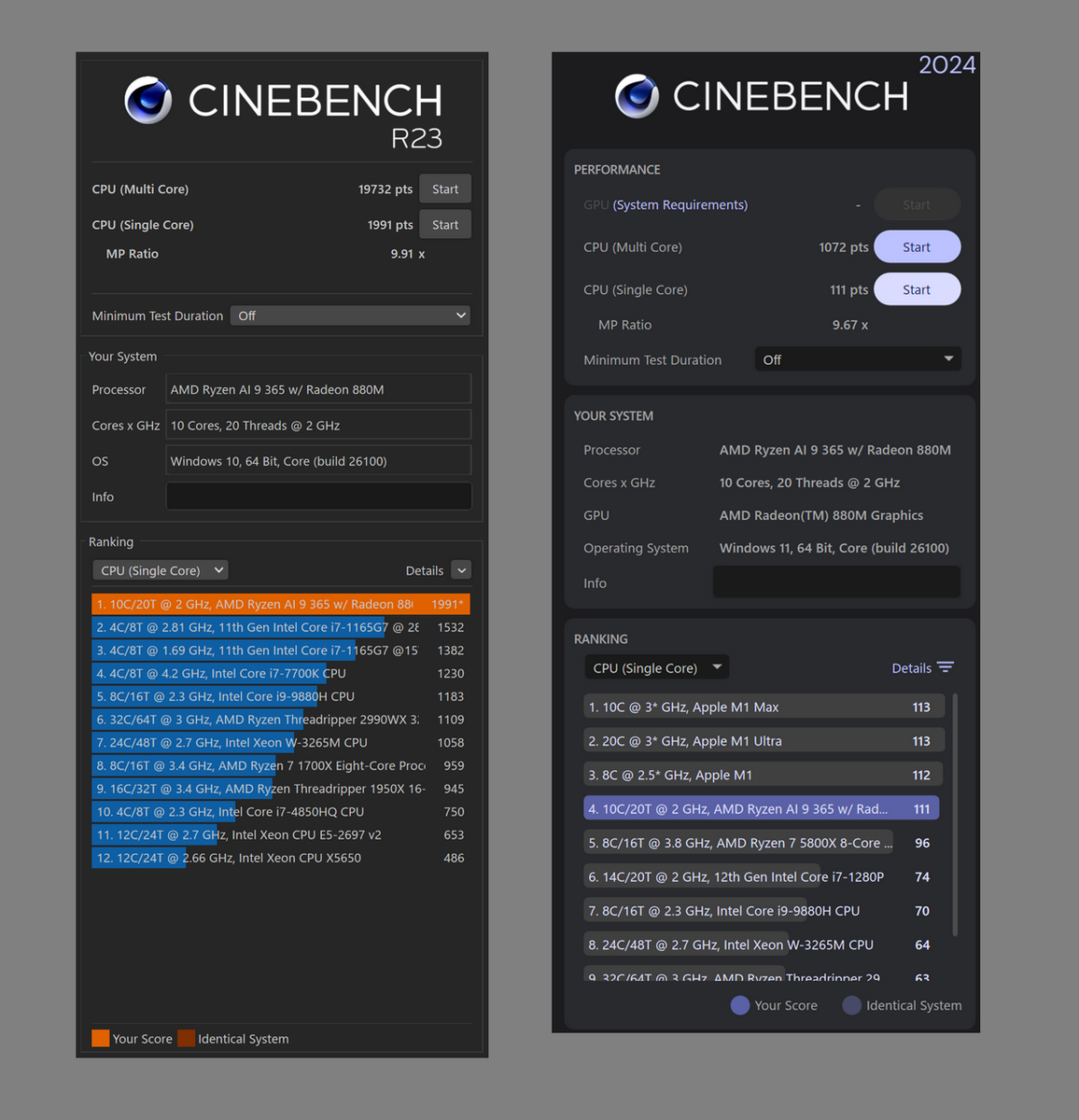Select 2024 row Apple M1 Max
The image size is (1079, 1120).
(764, 707)
